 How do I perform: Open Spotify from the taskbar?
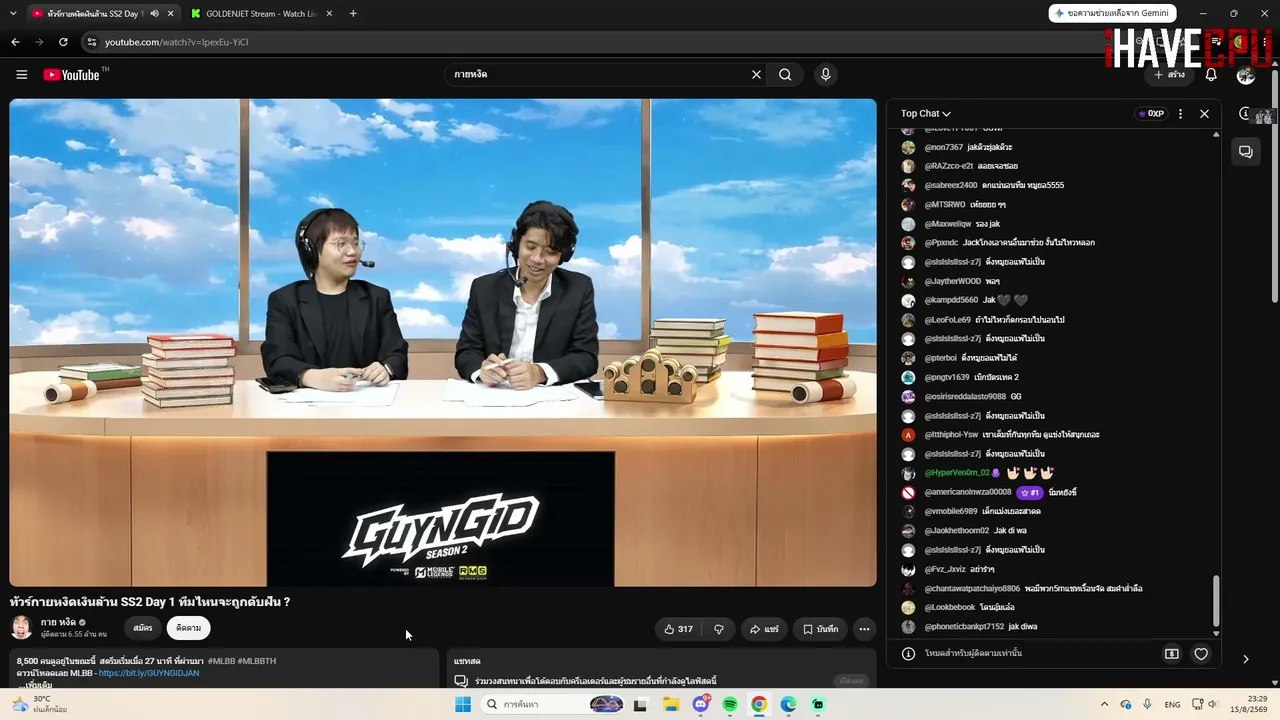click(x=730, y=705)
